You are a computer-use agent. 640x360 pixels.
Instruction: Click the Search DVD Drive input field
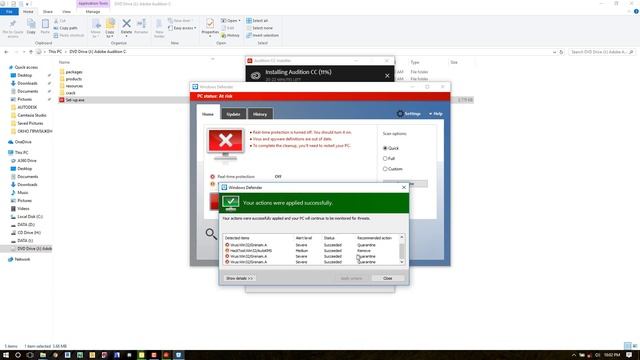click(601, 52)
